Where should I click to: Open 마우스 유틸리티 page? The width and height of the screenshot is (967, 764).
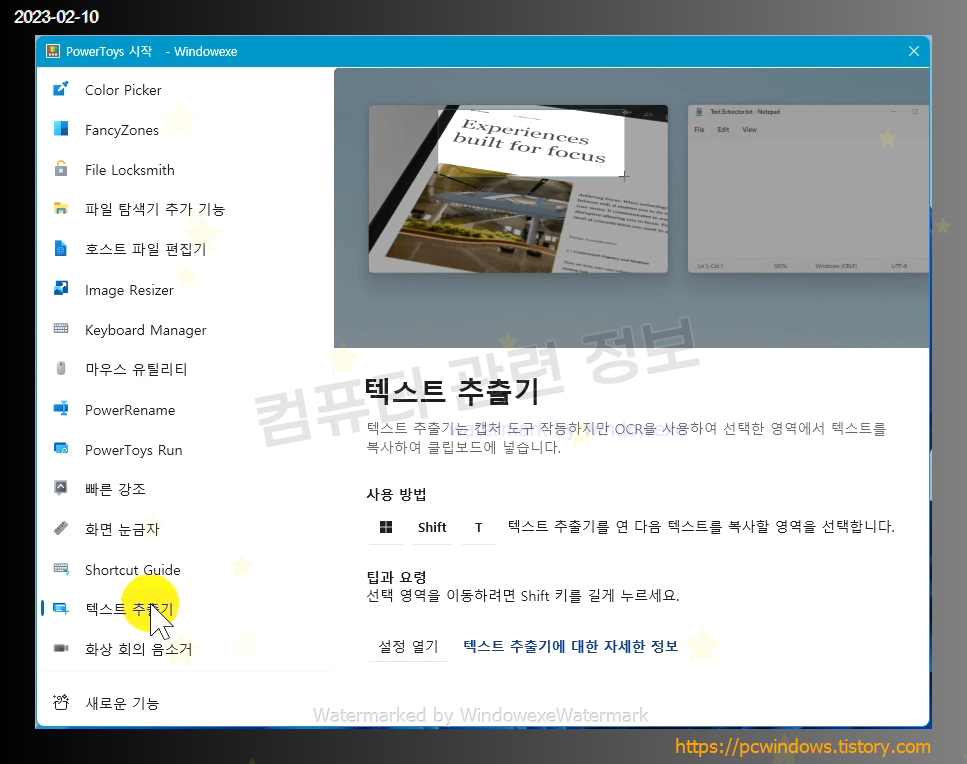coord(136,369)
